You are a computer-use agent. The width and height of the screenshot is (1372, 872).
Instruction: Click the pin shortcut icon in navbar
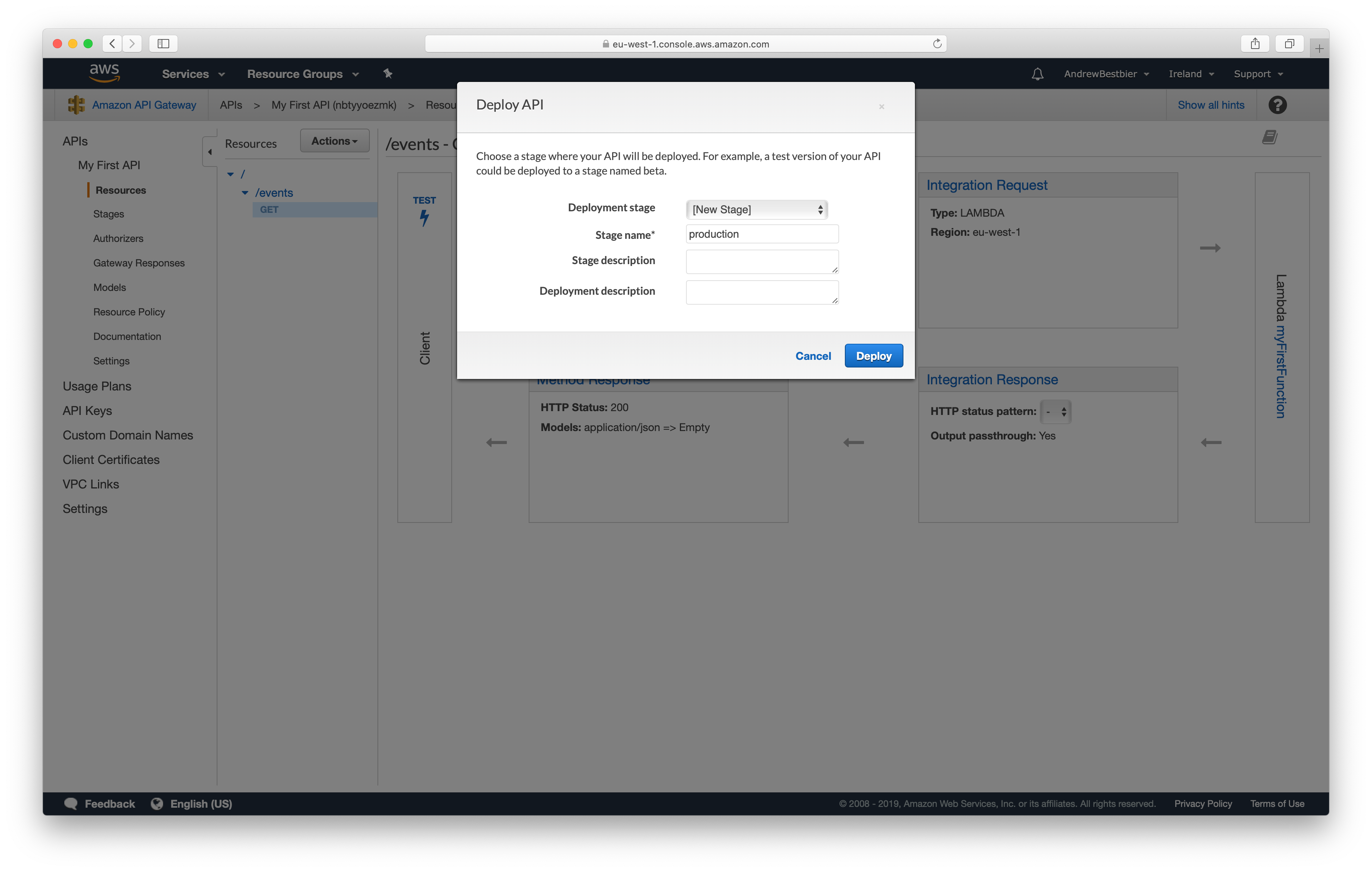pos(388,73)
